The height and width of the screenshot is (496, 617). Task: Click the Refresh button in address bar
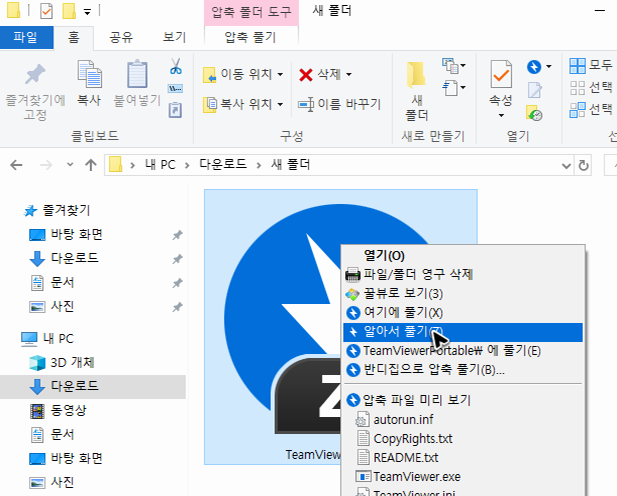click(584, 166)
